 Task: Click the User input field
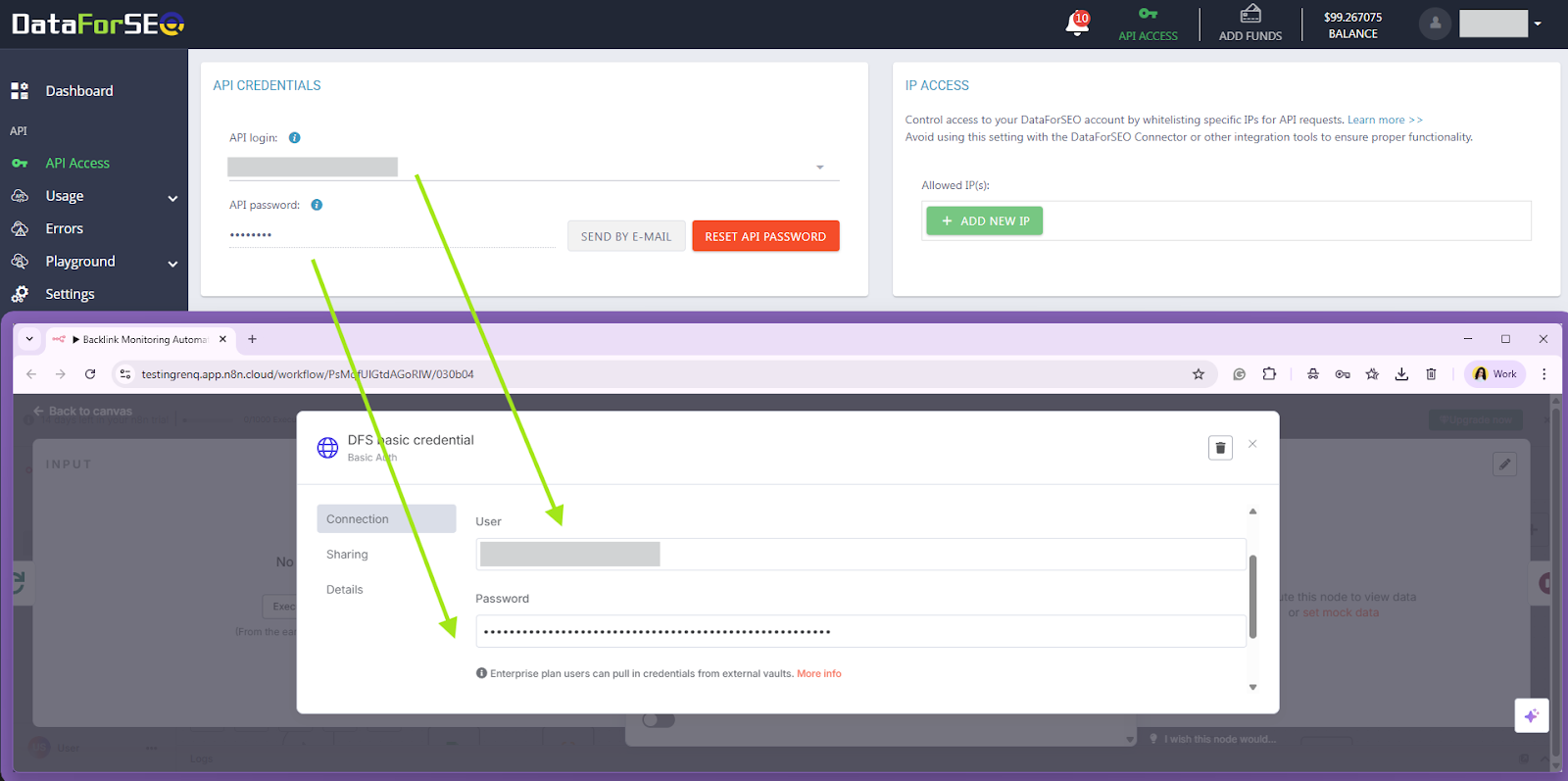point(860,555)
